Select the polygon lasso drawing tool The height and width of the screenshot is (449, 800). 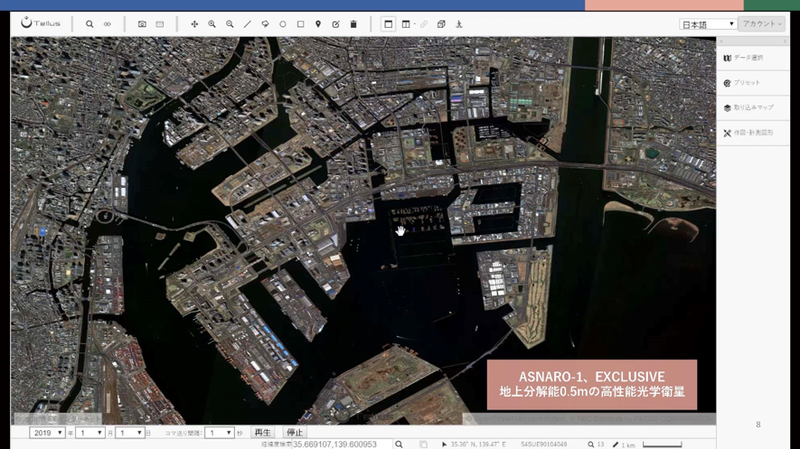click(265, 24)
